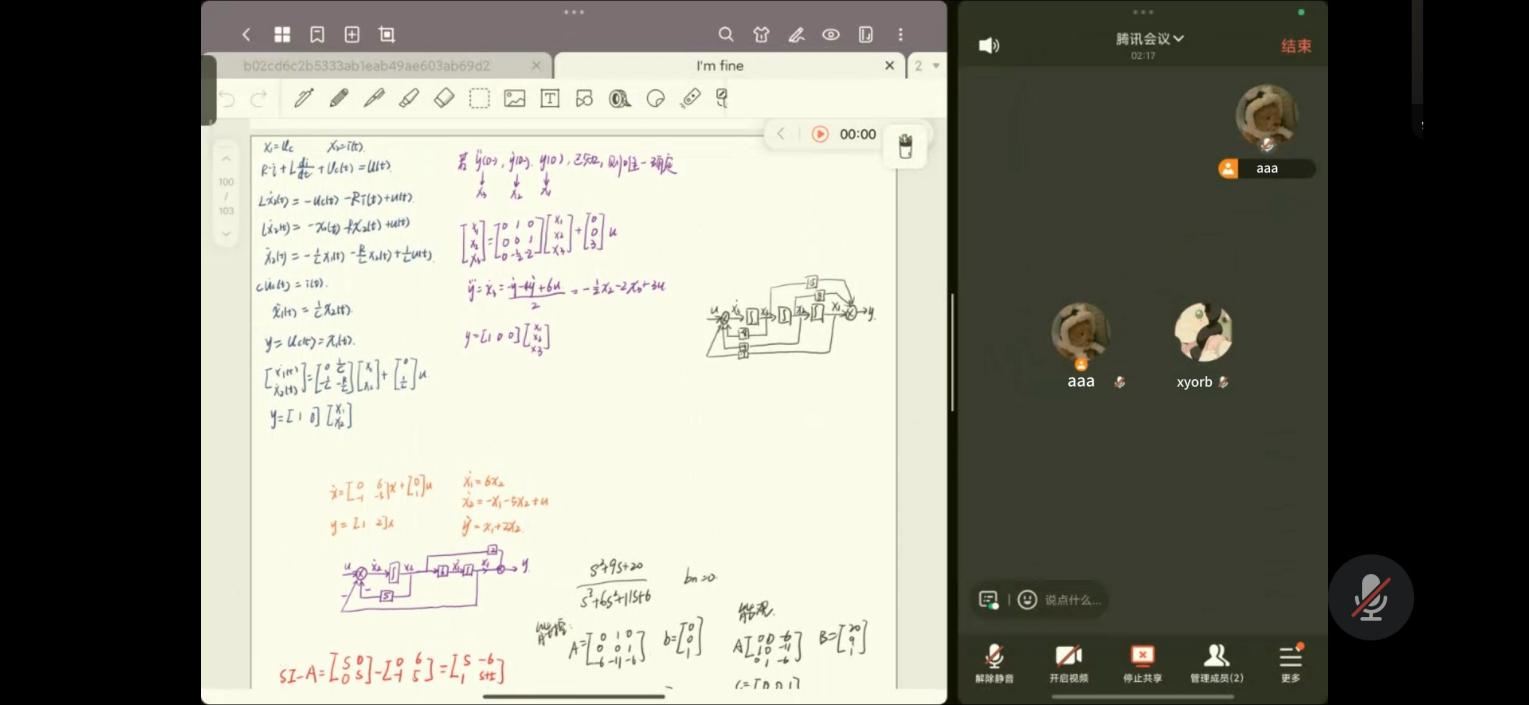Click 停止共享 to stop screen sharing
Image resolution: width=1529 pixels, height=705 pixels.
(1142, 662)
